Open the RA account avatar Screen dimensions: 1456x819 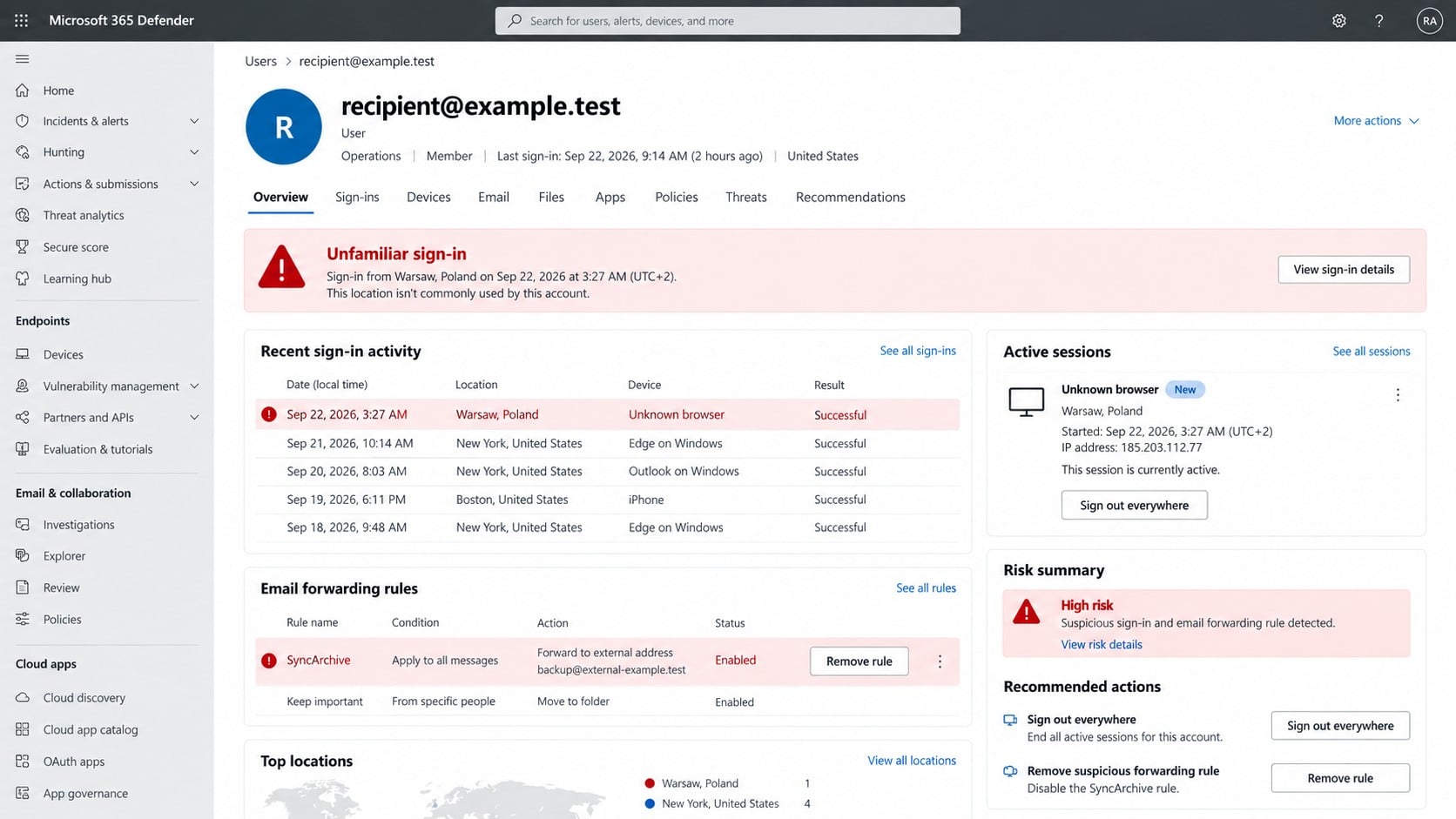pyautogui.click(x=1429, y=21)
